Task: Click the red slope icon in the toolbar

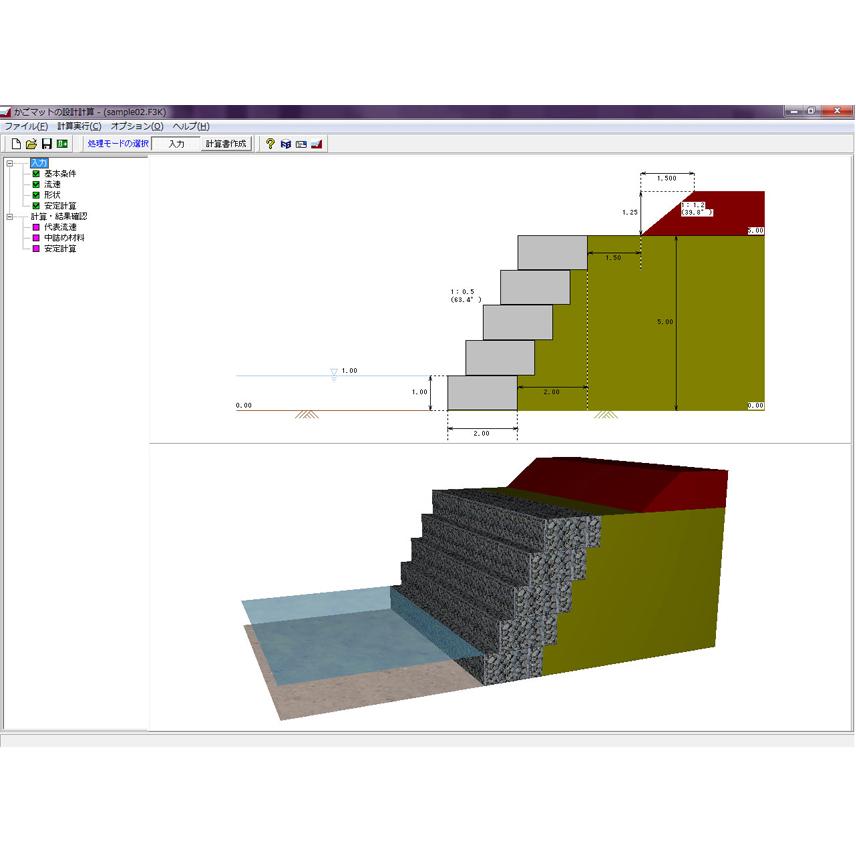Action: [317, 144]
